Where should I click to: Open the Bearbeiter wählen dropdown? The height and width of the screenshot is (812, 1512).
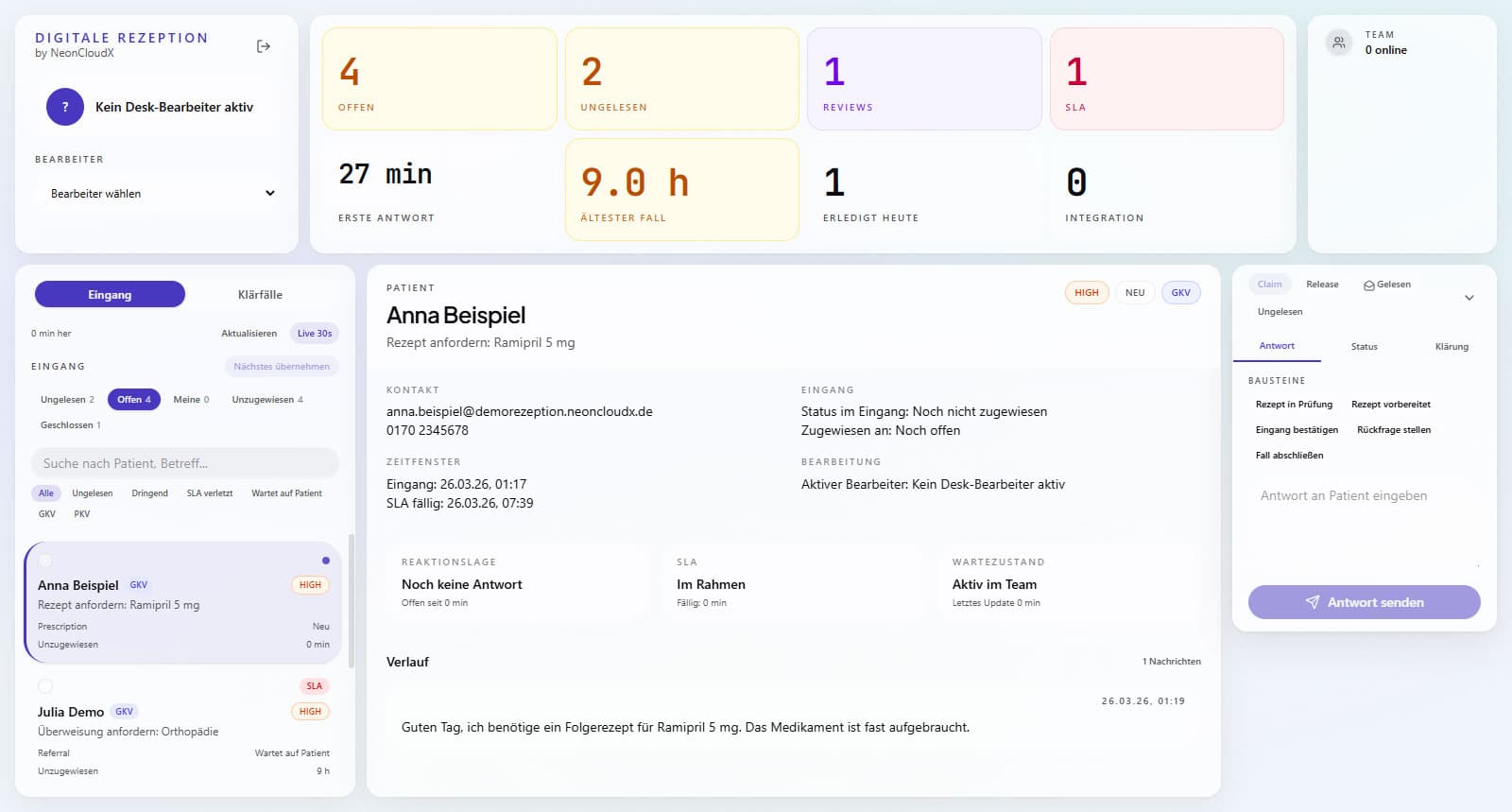(163, 193)
